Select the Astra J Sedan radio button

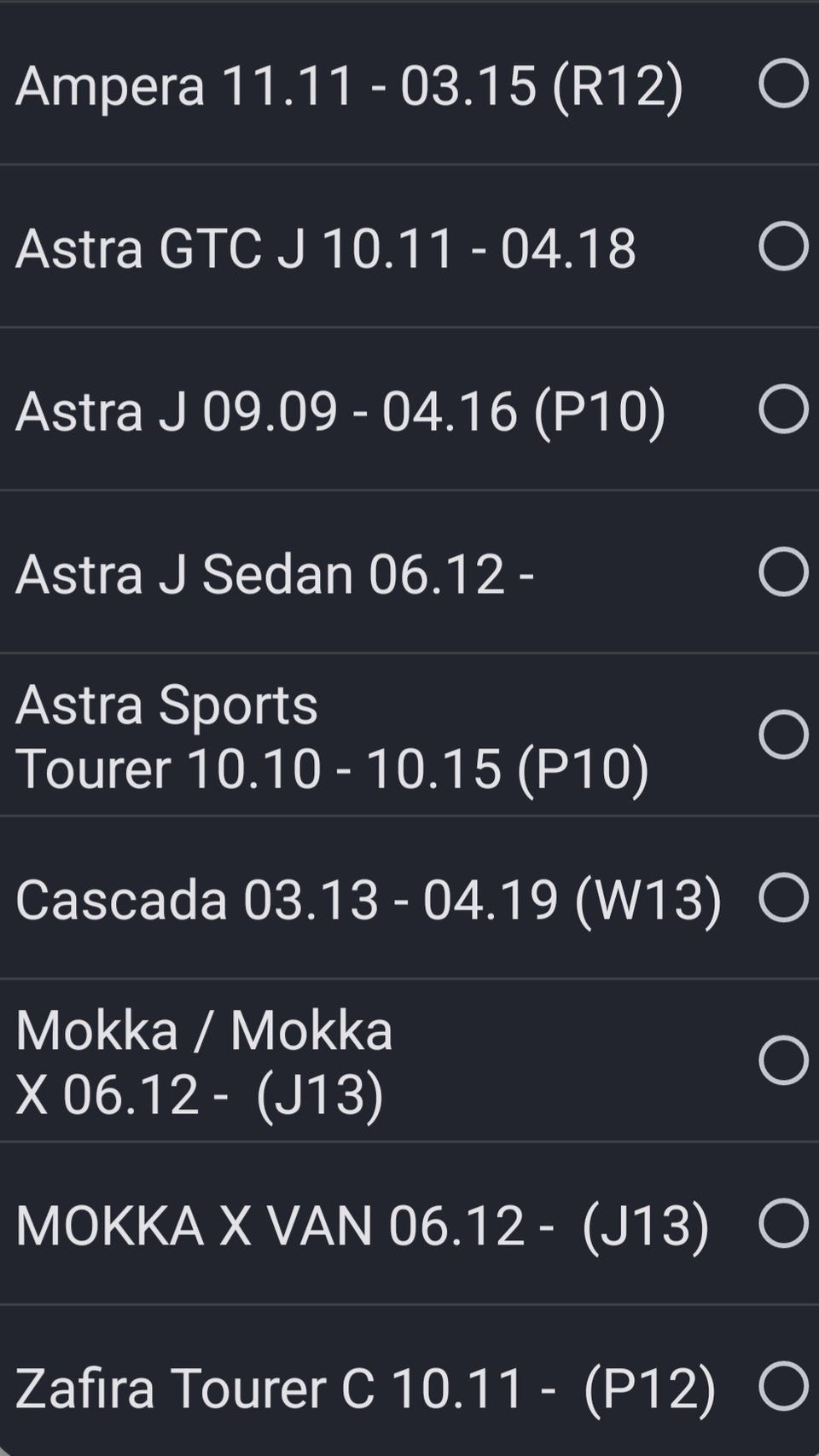click(782, 571)
